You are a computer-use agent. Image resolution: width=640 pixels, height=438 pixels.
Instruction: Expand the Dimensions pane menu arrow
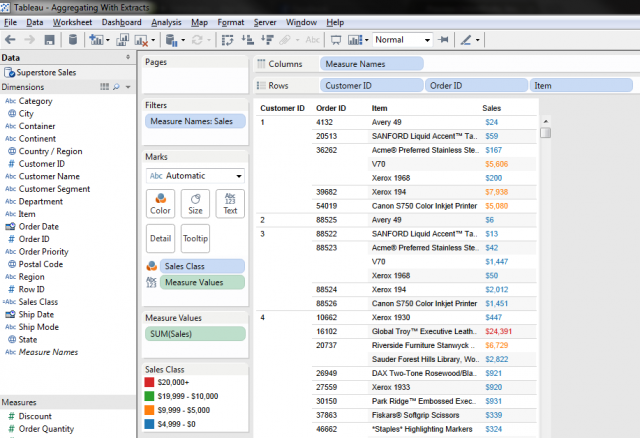[128, 87]
